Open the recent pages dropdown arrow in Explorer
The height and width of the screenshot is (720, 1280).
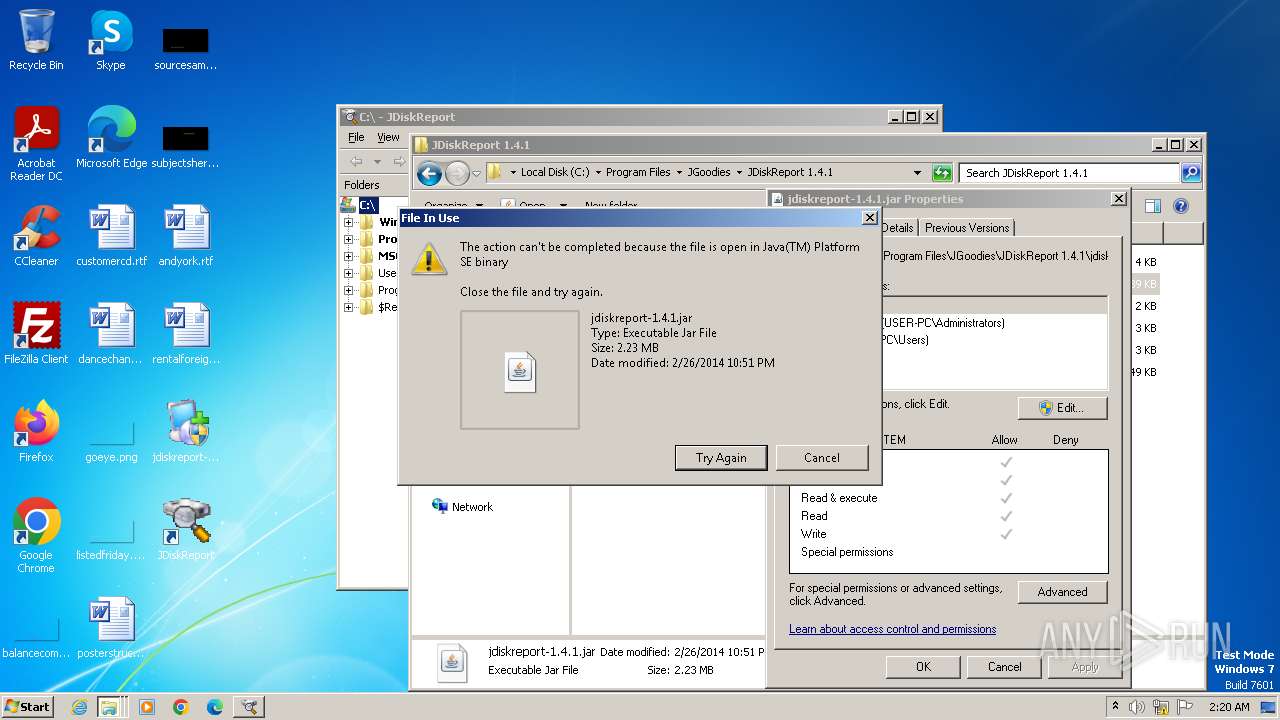(477, 173)
